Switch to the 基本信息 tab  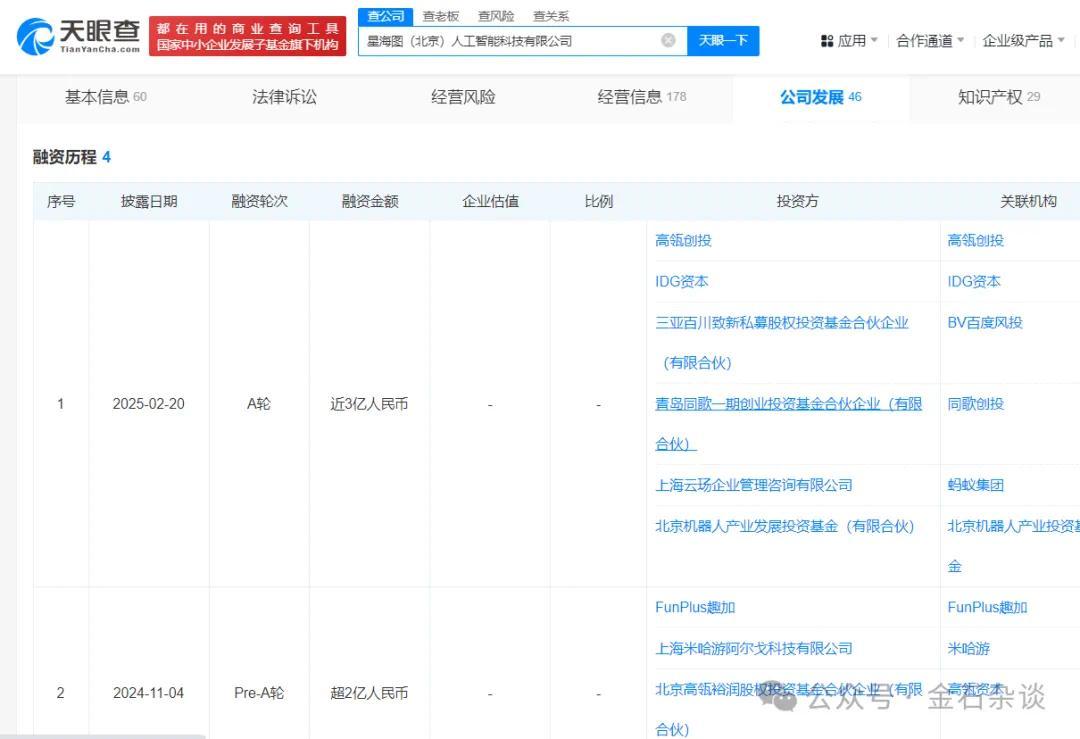click(97, 97)
